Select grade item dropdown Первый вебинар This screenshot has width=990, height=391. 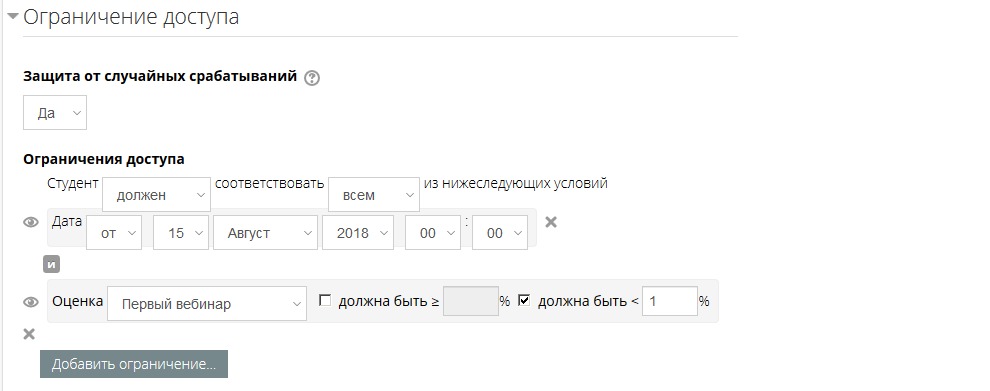coord(207,303)
